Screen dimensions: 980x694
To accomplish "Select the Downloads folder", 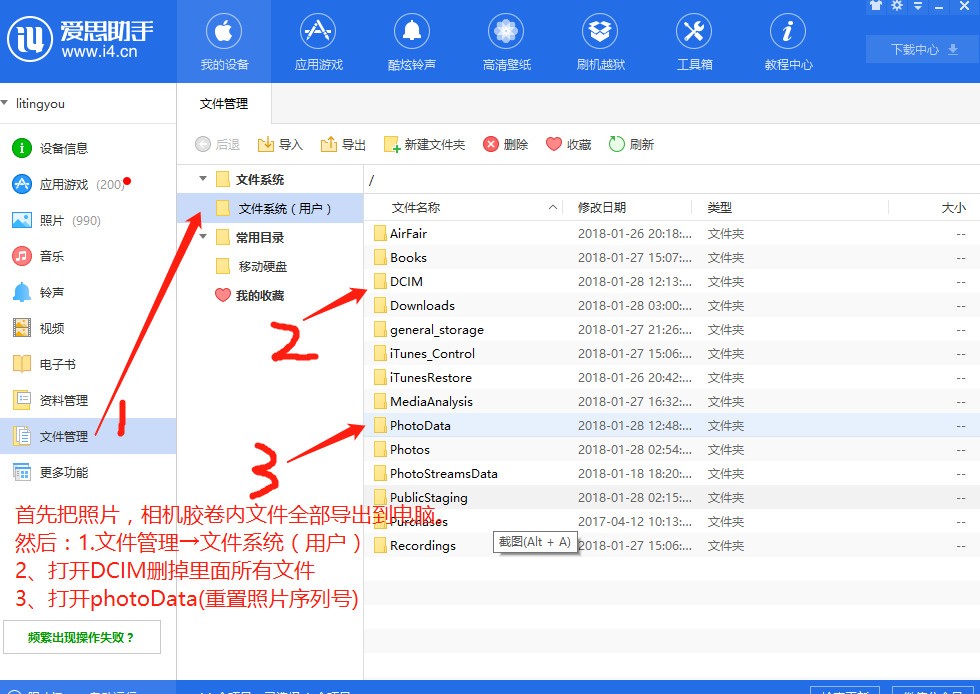I will pos(672,306).
